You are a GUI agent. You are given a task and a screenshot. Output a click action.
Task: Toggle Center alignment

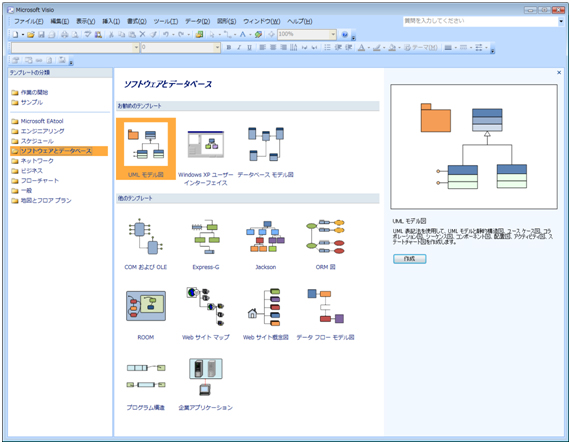(x=273, y=48)
